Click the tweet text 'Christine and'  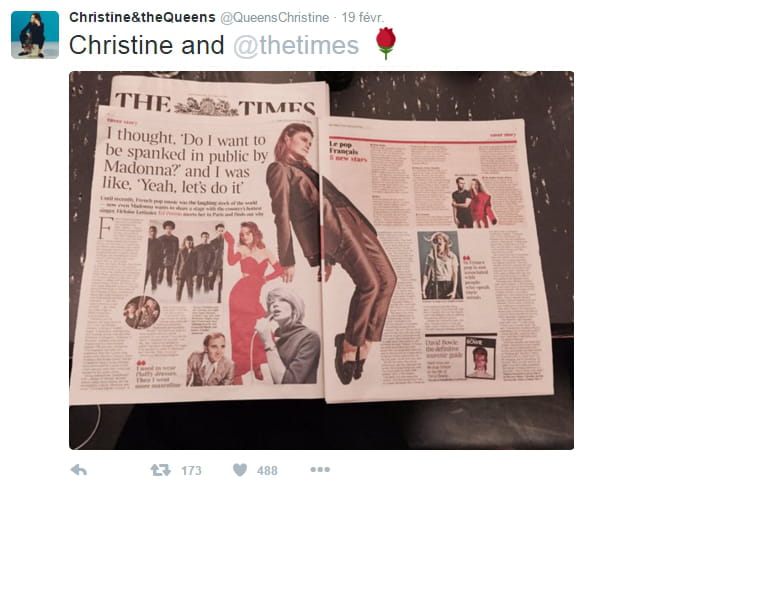(x=146, y=46)
